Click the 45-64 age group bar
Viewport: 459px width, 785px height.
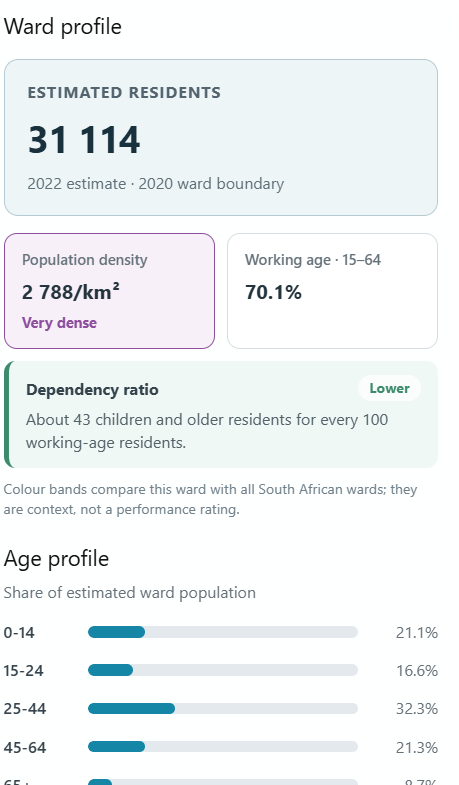point(223,747)
